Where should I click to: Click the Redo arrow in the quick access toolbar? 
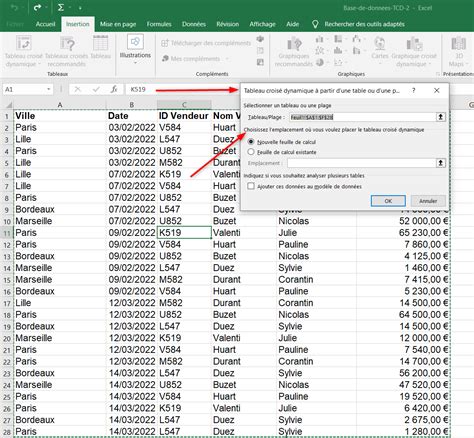(x=38, y=7)
